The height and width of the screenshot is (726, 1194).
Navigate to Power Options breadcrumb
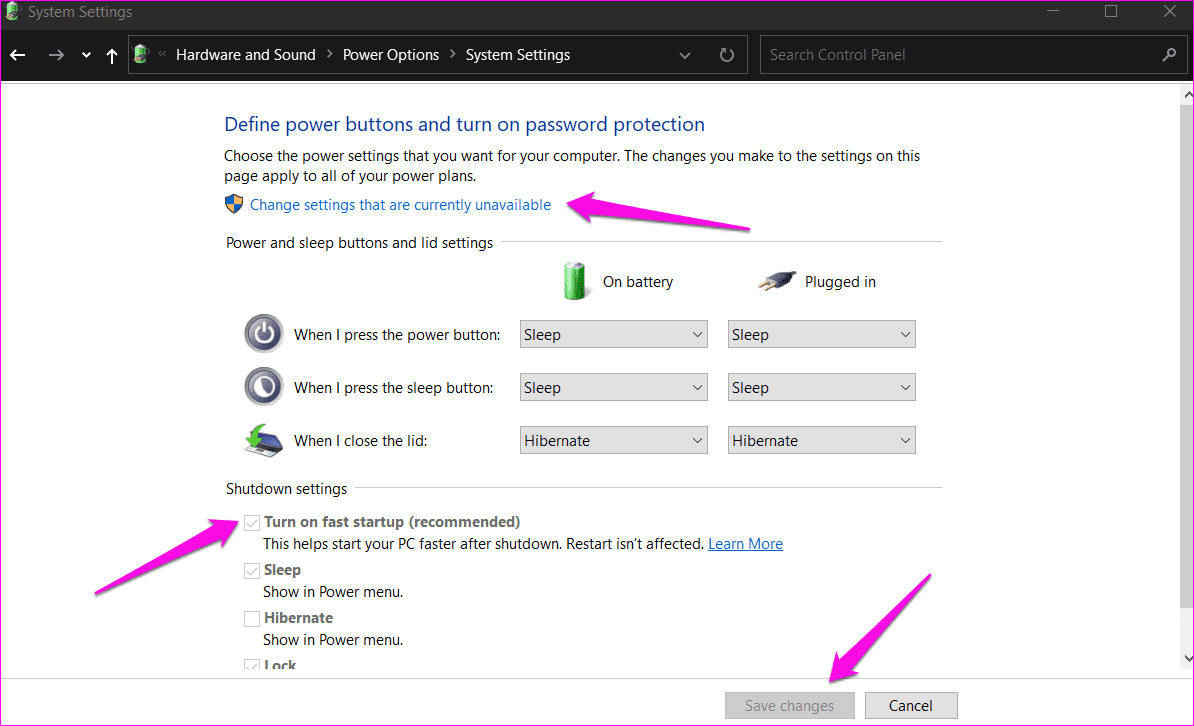click(x=391, y=55)
